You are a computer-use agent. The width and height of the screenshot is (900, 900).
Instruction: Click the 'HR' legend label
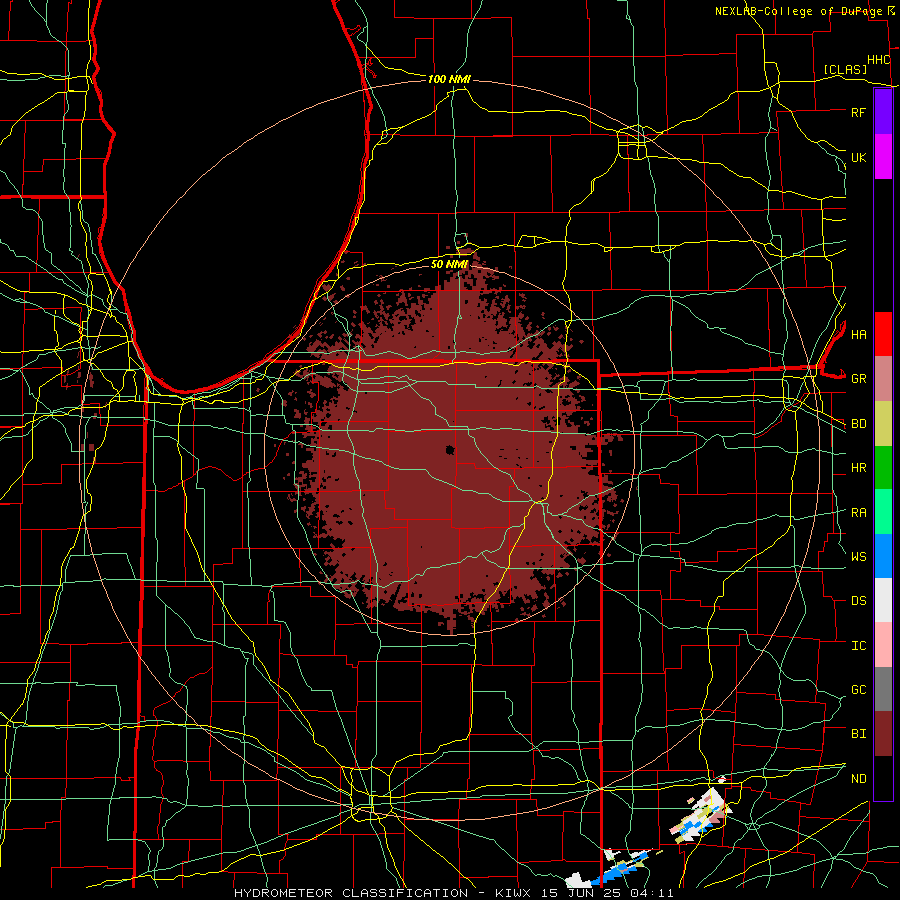(x=858, y=468)
